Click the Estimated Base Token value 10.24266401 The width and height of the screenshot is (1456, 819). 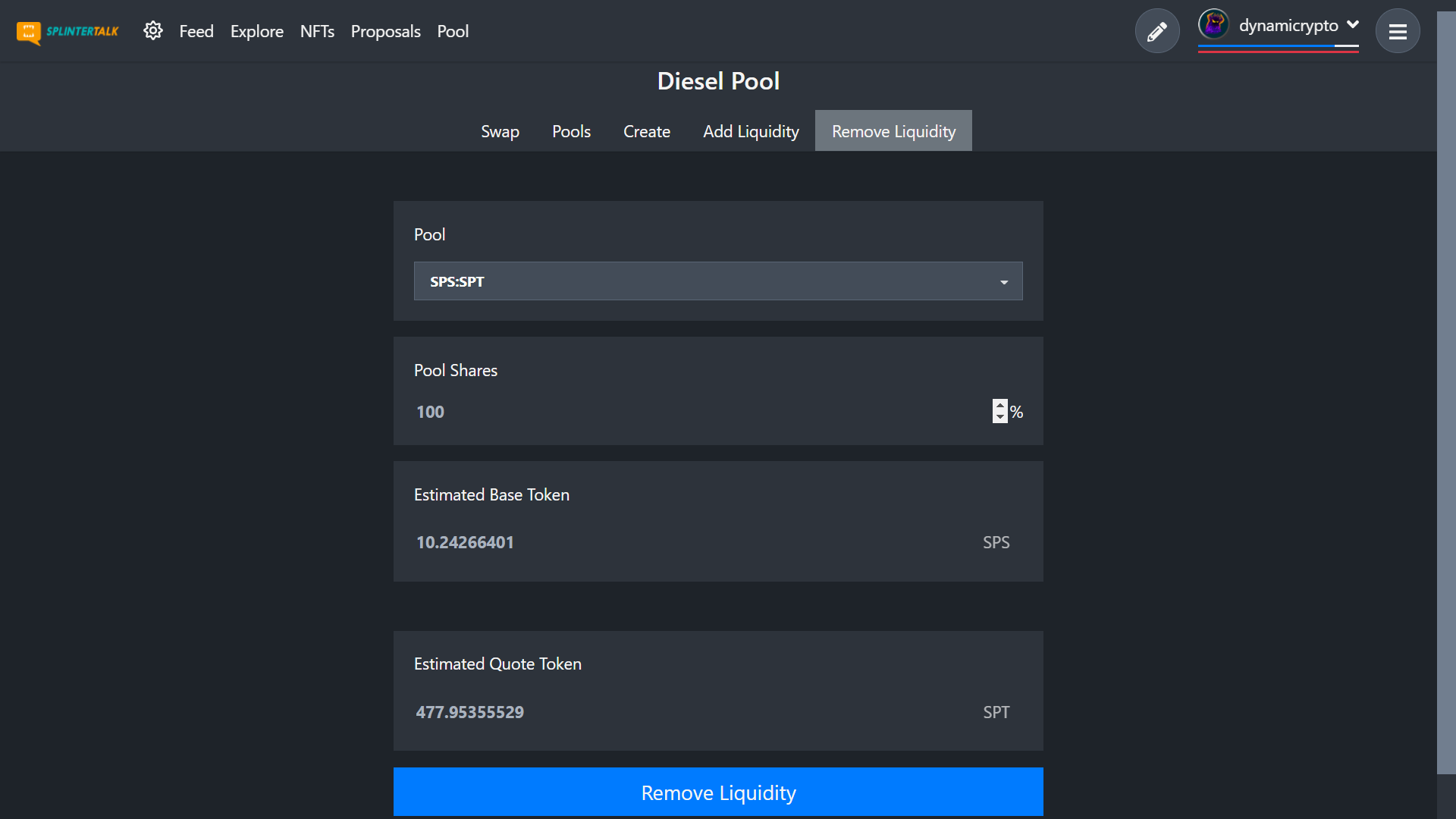tap(465, 542)
